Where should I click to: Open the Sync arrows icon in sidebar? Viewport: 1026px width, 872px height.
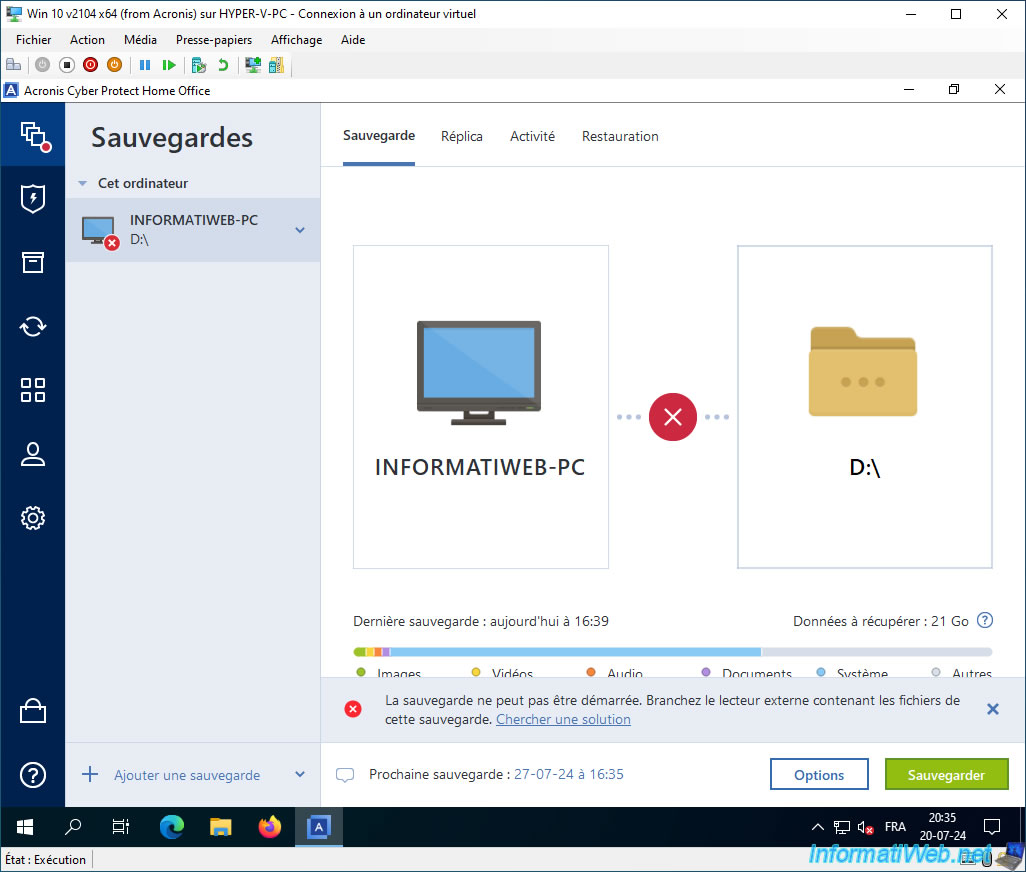[x=33, y=326]
